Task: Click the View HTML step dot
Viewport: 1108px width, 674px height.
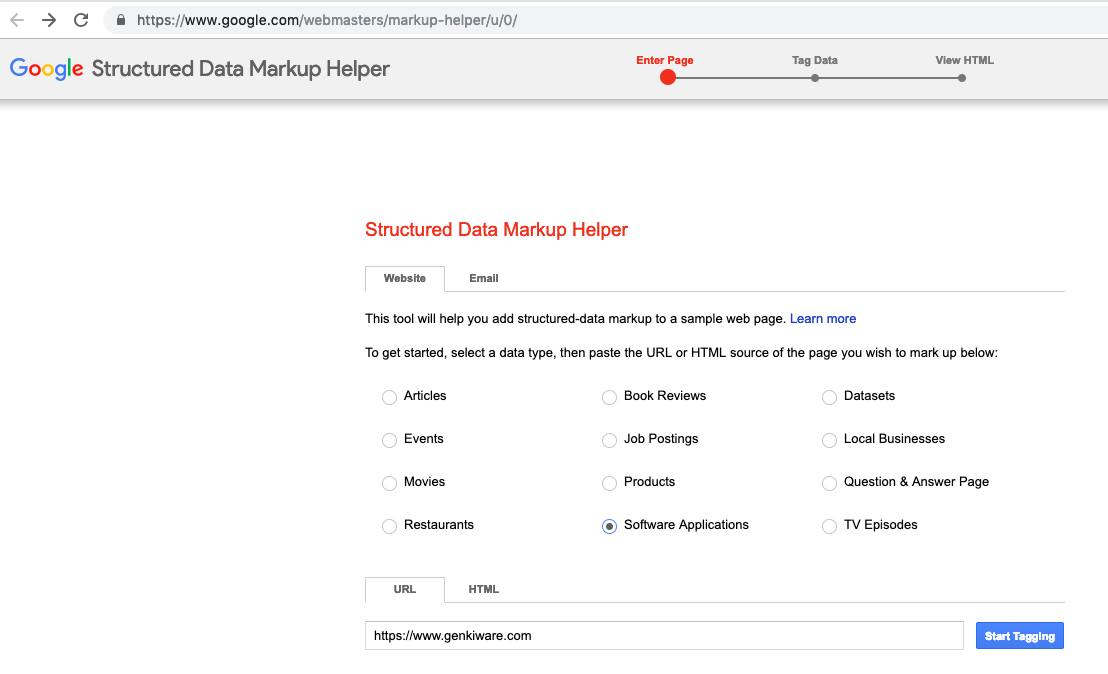Action: (962, 78)
